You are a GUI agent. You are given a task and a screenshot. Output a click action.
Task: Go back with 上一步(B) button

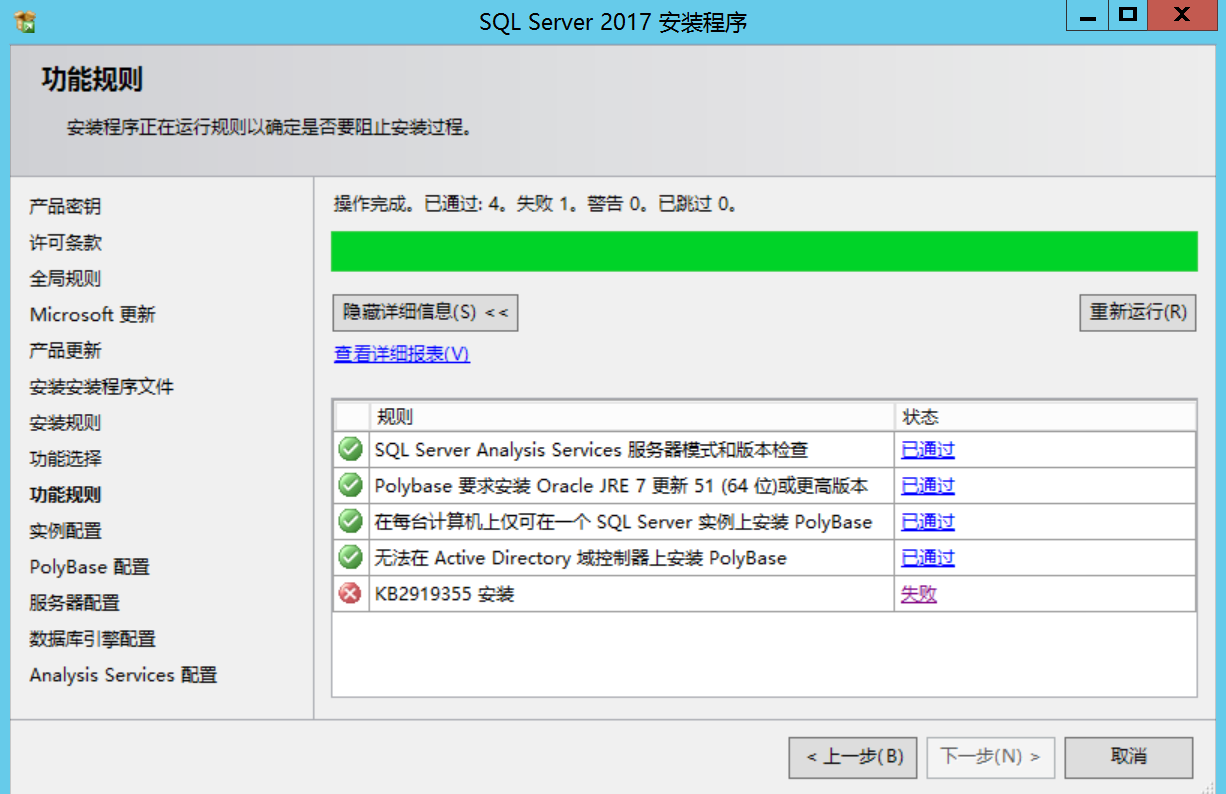coord(853,757)
